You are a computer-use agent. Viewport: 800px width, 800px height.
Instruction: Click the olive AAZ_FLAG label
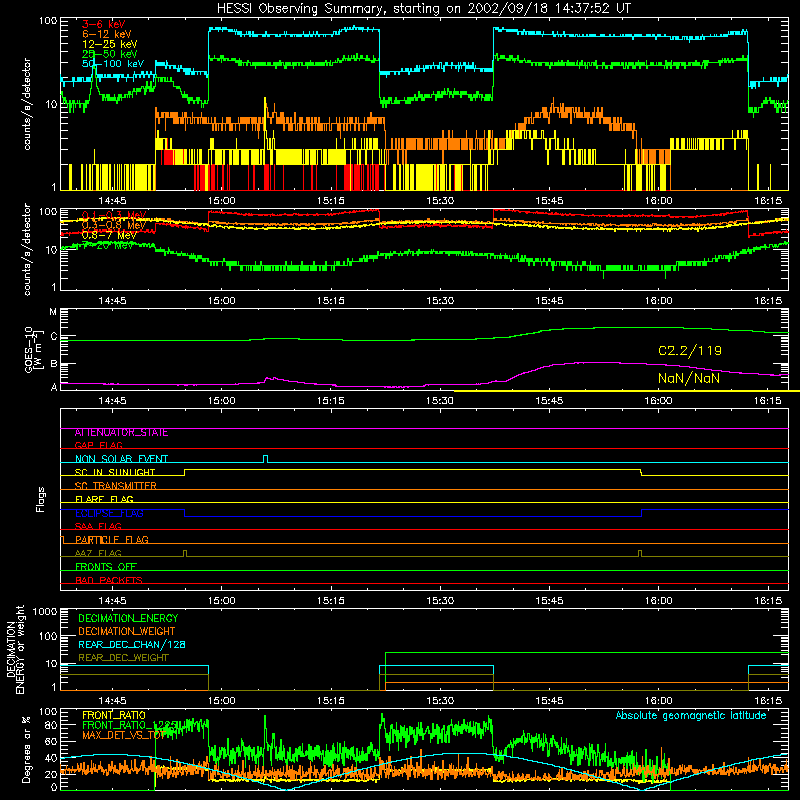(98, 554)
